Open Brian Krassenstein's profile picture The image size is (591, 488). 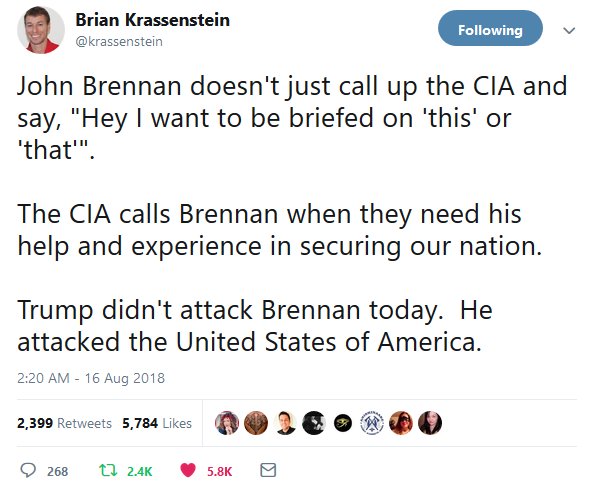41,30
